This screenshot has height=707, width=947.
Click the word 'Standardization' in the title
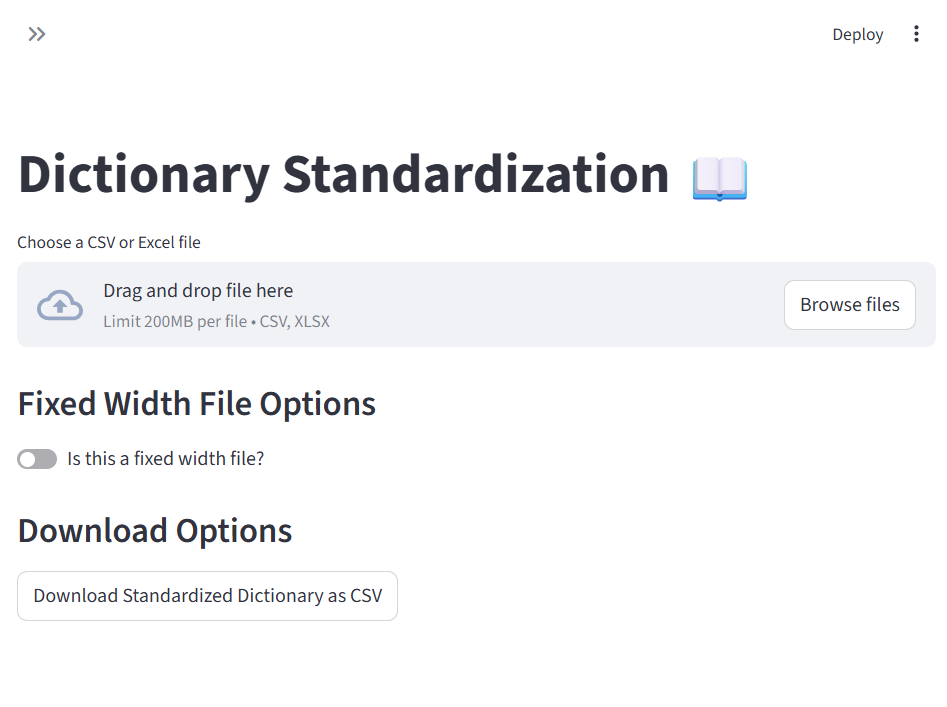pyautogui.click(x=475, y=175)
